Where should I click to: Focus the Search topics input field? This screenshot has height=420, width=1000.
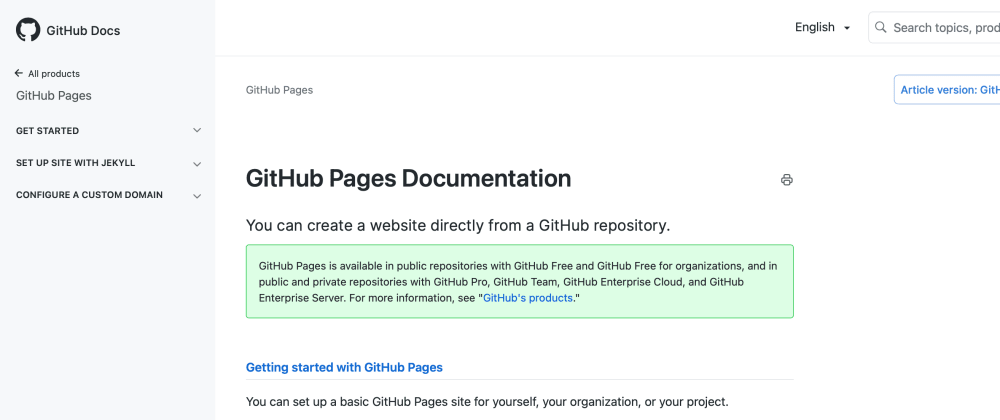[934, 27]
